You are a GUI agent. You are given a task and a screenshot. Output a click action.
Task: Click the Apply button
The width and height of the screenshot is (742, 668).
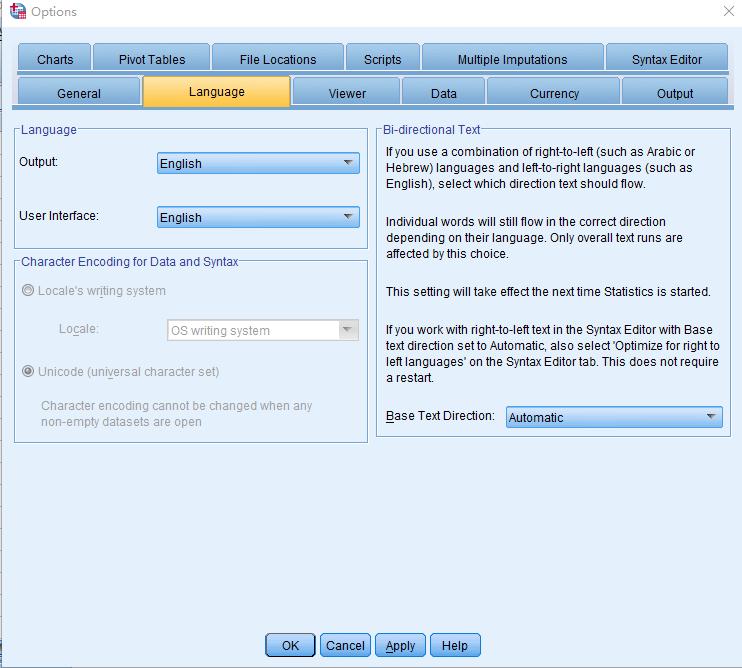click(400, 645)
